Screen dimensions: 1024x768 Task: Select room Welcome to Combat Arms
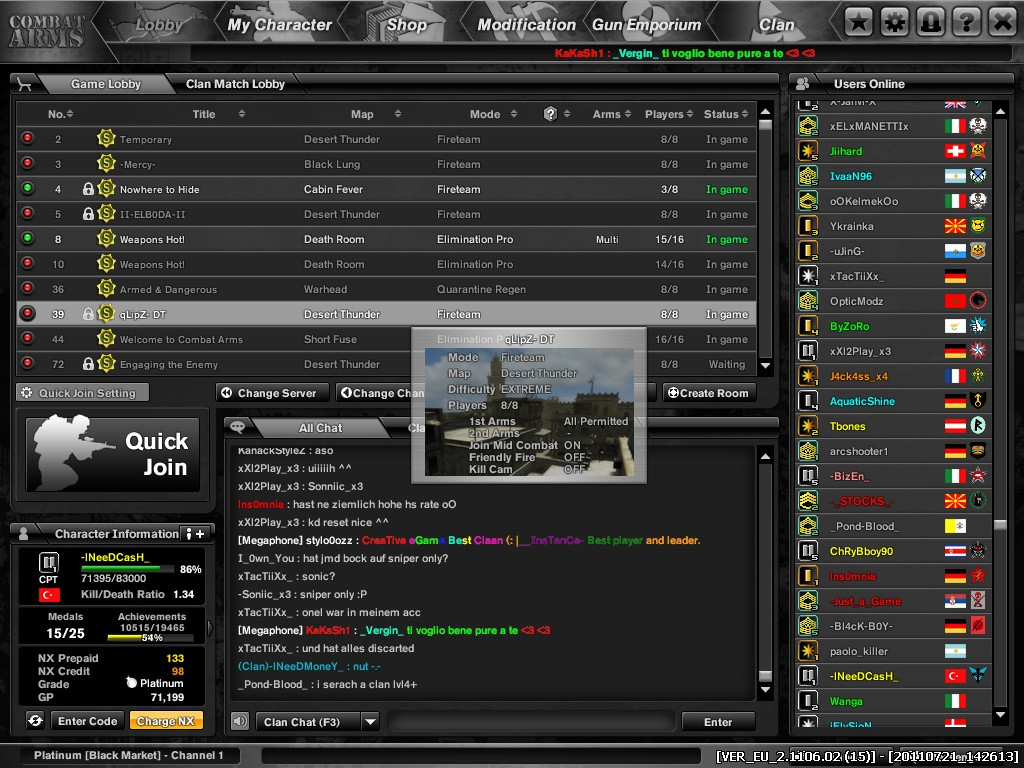387,339
